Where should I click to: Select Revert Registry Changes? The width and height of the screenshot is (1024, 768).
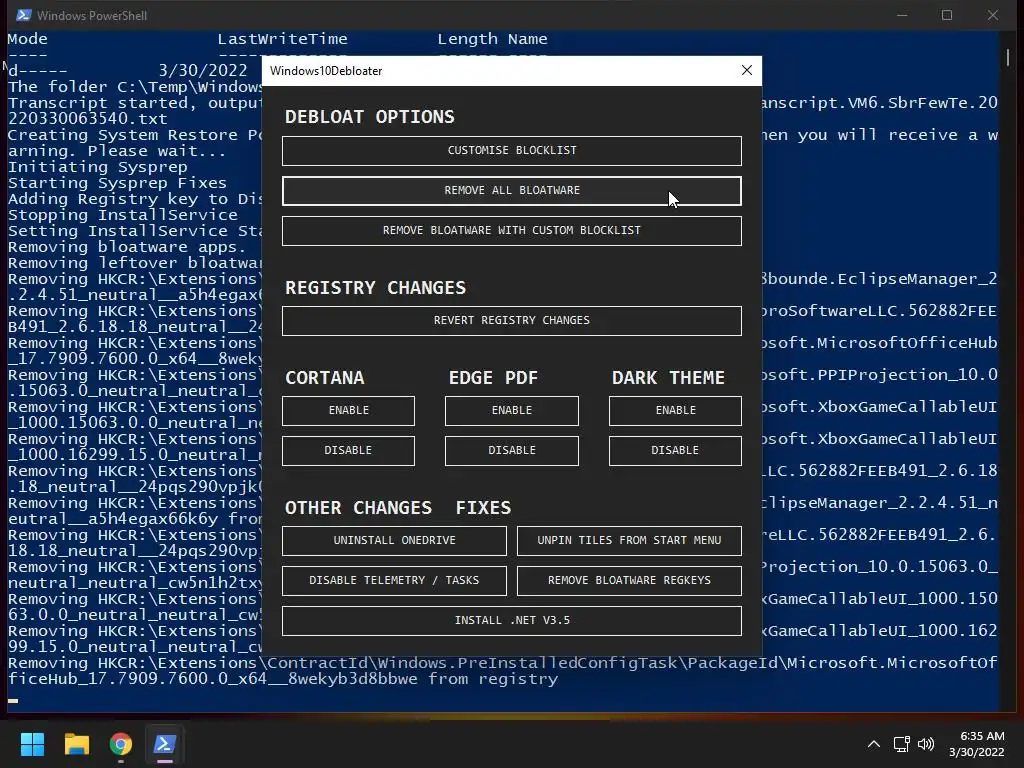tap(511, 321)
